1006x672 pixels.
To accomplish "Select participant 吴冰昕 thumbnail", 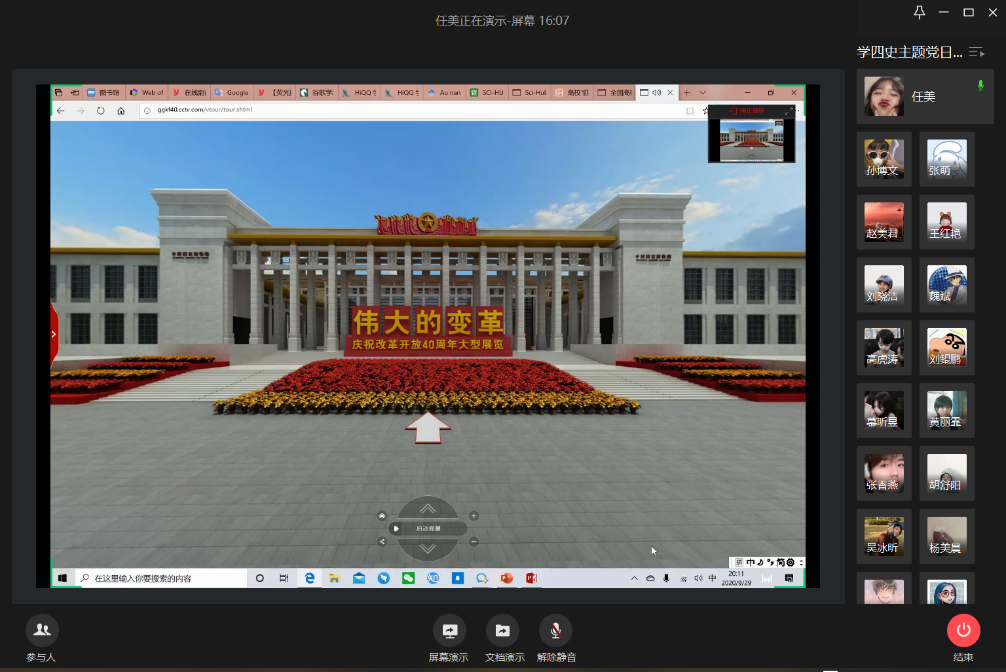I will click(x=883, y=537).
